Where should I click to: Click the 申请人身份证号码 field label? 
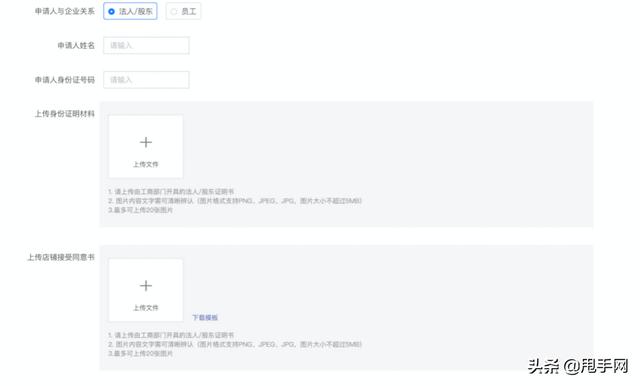tap(64, 80)
